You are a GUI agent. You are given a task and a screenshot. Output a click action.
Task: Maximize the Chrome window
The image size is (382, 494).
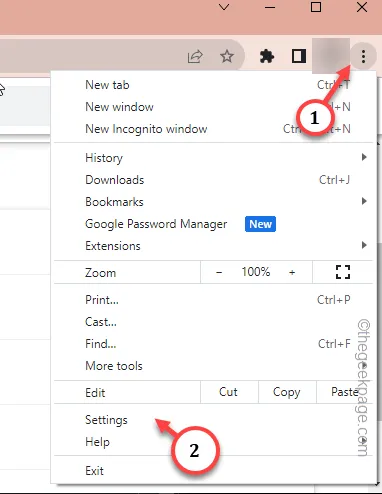[x=316, y=7]
